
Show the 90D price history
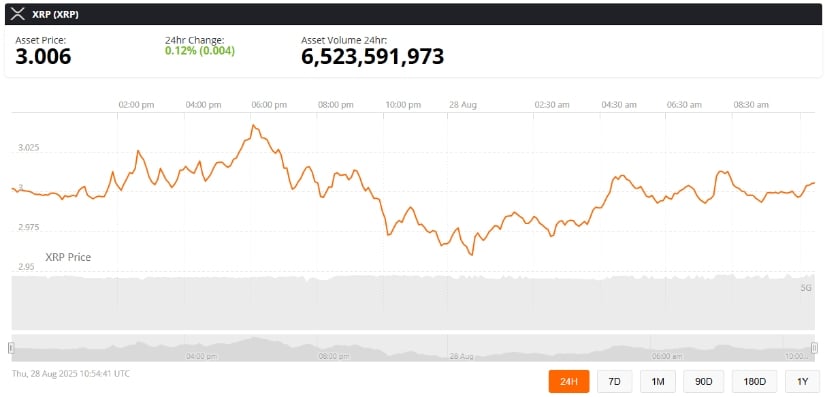point(703,381)
